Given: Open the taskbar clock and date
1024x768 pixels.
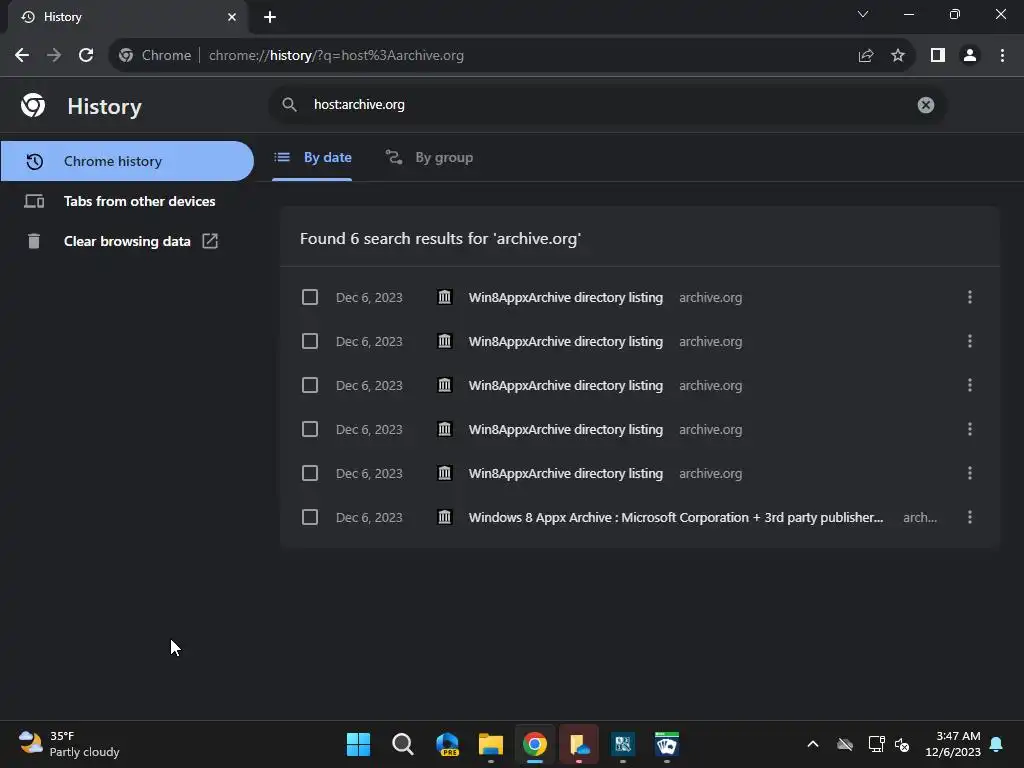Looking at the screenshot, I should pos(953,744).
